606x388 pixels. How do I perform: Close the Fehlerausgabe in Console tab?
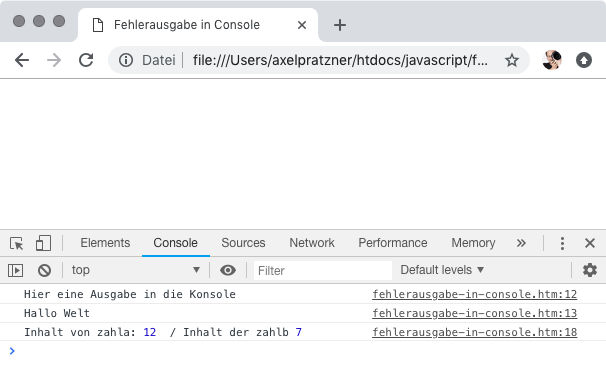coord(302,25)
